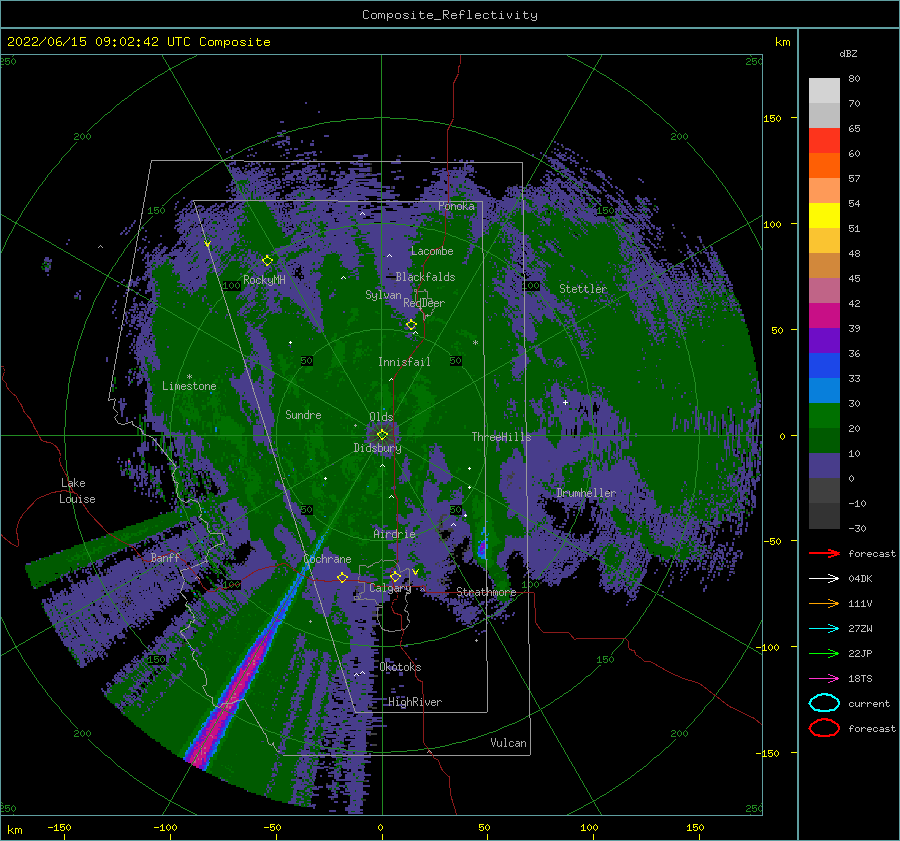Select the Drumheller map label
Viewport: 900px width, 841px height.
[x=585, y=493]
